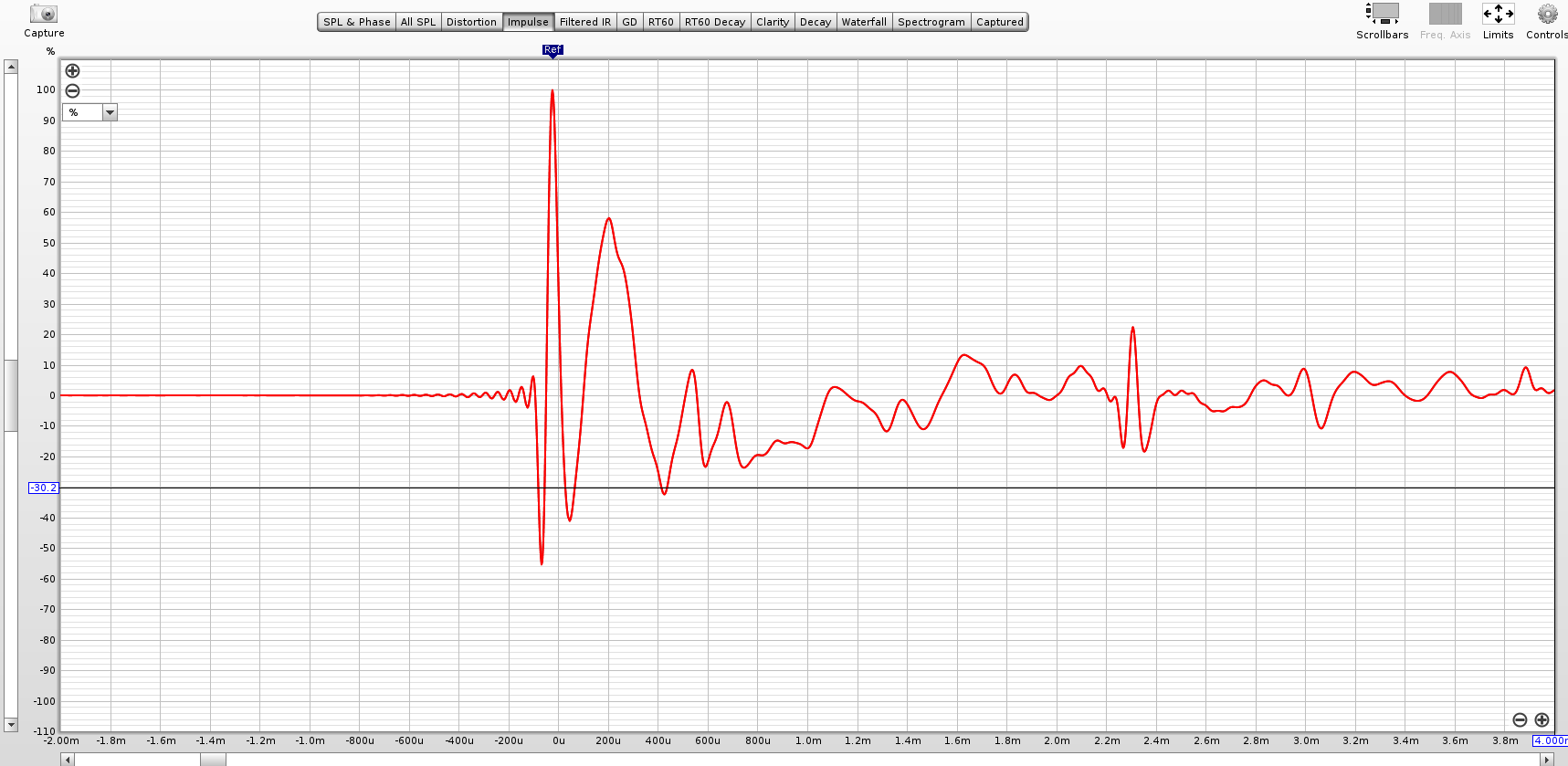
Task: Click the horizontal scrollbar right arrow
Action: coord(1547,760)
